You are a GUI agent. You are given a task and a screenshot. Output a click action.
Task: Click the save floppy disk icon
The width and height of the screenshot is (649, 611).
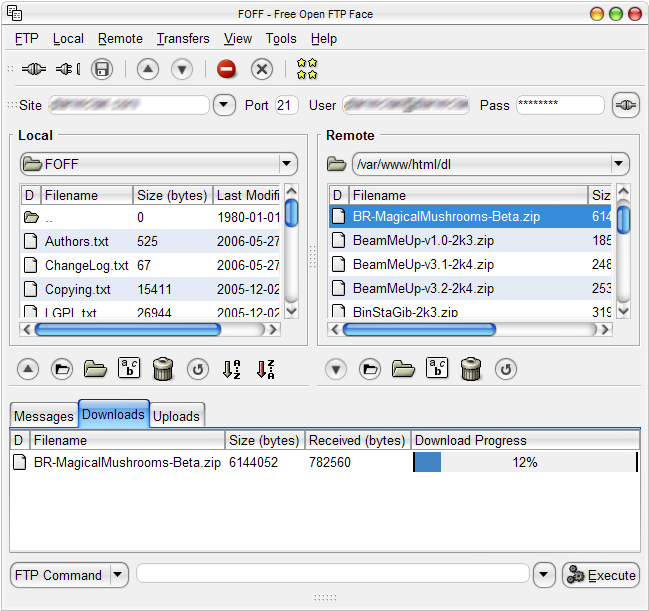102,69
